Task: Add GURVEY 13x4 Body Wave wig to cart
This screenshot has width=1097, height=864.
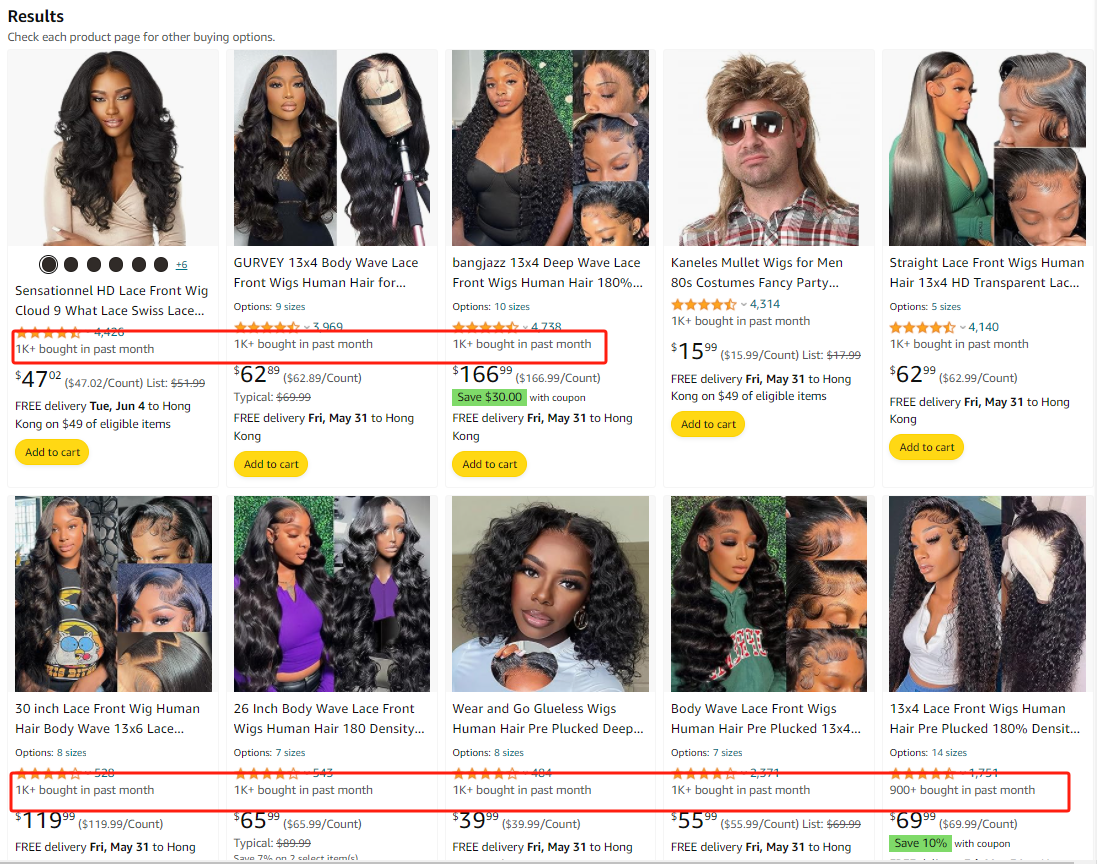Action: pos(271,464)
